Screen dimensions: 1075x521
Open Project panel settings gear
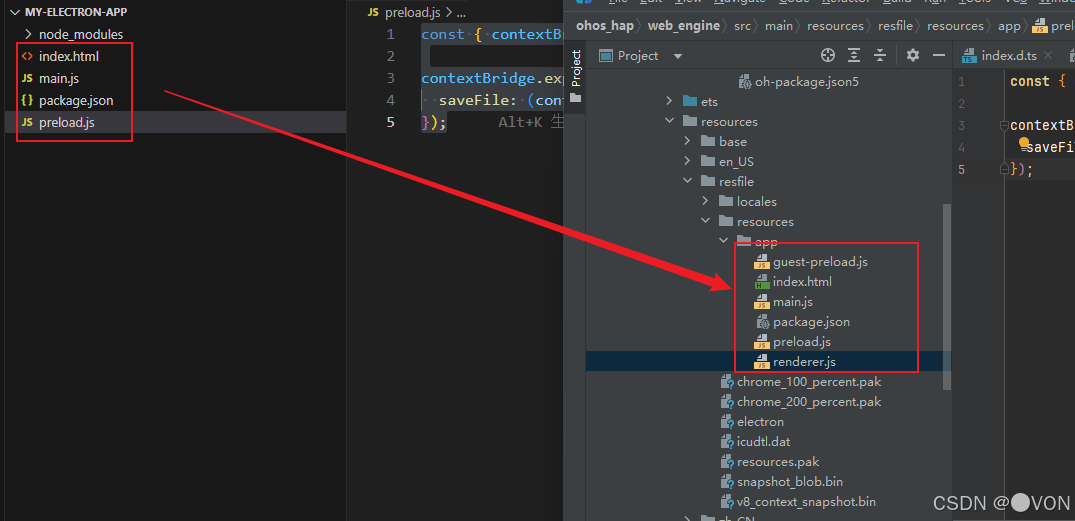point(913,56)
